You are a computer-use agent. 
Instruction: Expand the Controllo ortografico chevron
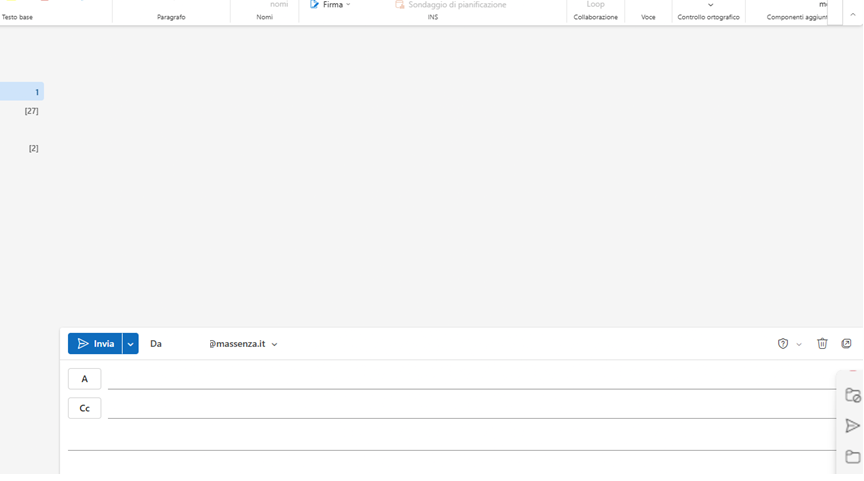(710, 5)
